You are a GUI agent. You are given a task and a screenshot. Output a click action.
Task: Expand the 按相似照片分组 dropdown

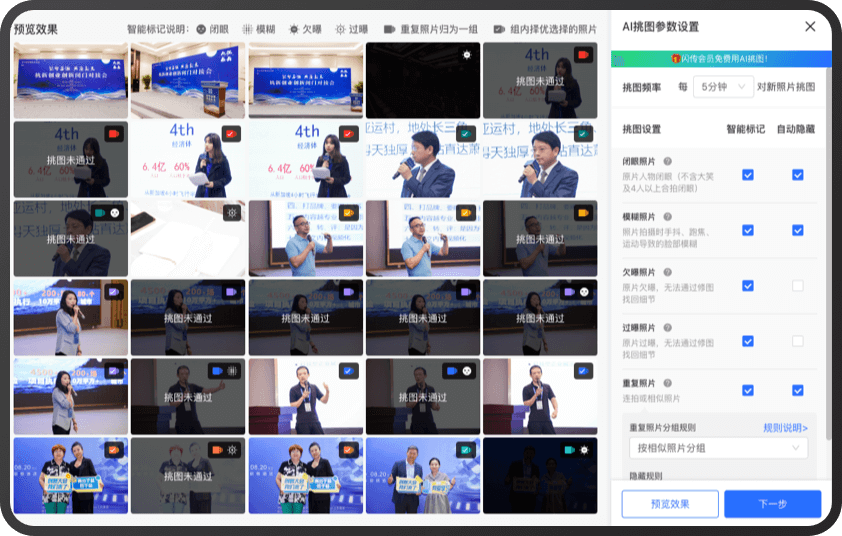[x=718, y=448]
